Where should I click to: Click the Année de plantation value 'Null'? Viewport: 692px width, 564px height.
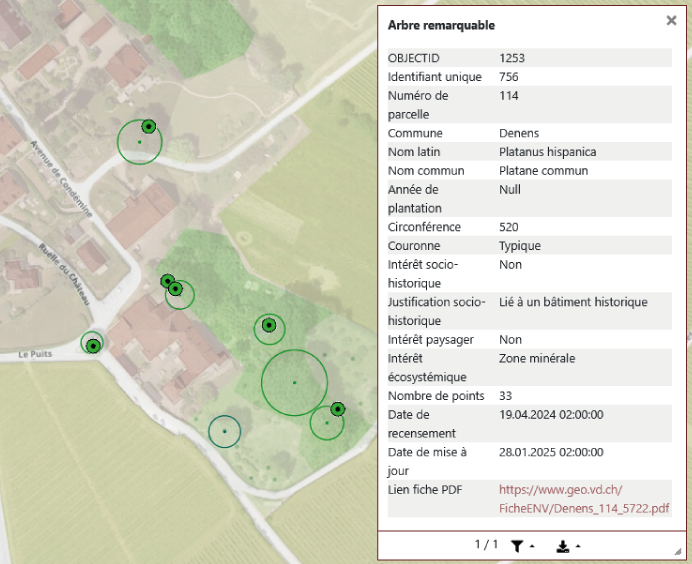(510, 189)
